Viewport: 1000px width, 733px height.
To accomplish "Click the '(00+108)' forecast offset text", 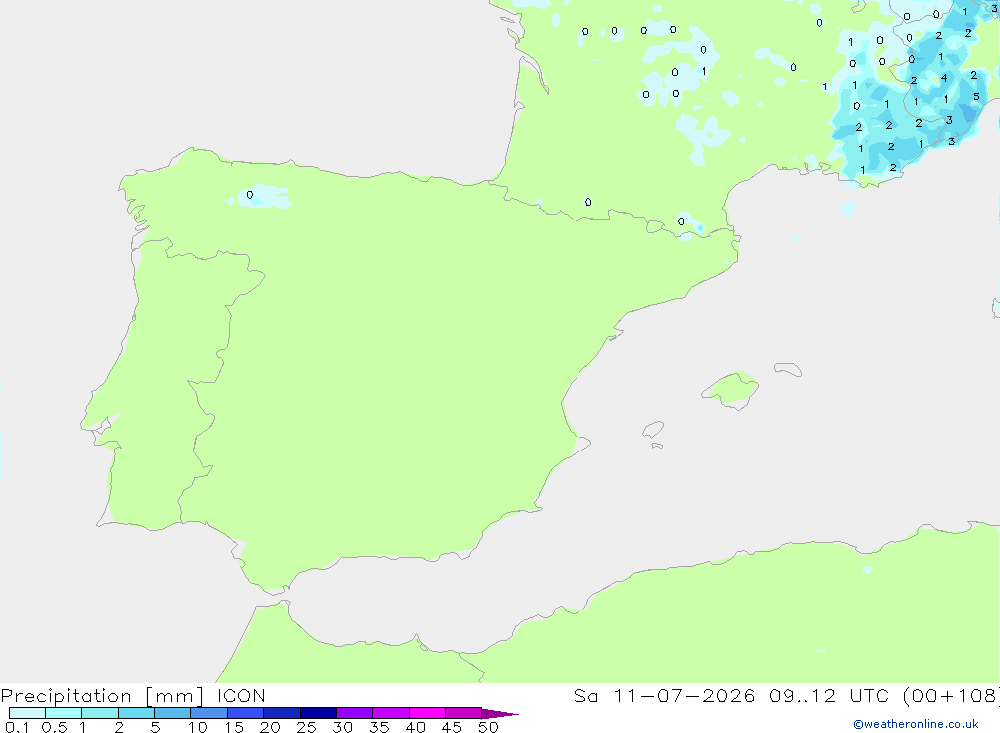I will tap(950, 695).
